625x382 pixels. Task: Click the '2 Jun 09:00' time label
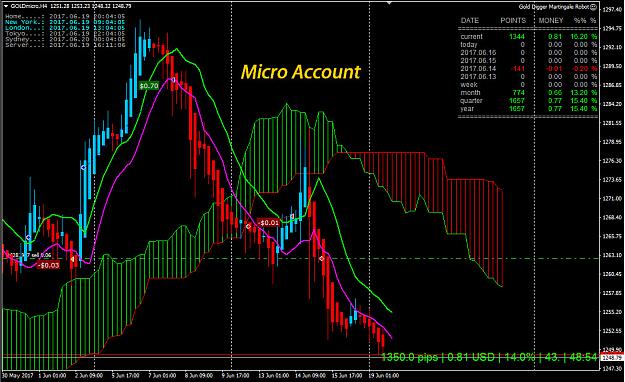click(89, 375)
